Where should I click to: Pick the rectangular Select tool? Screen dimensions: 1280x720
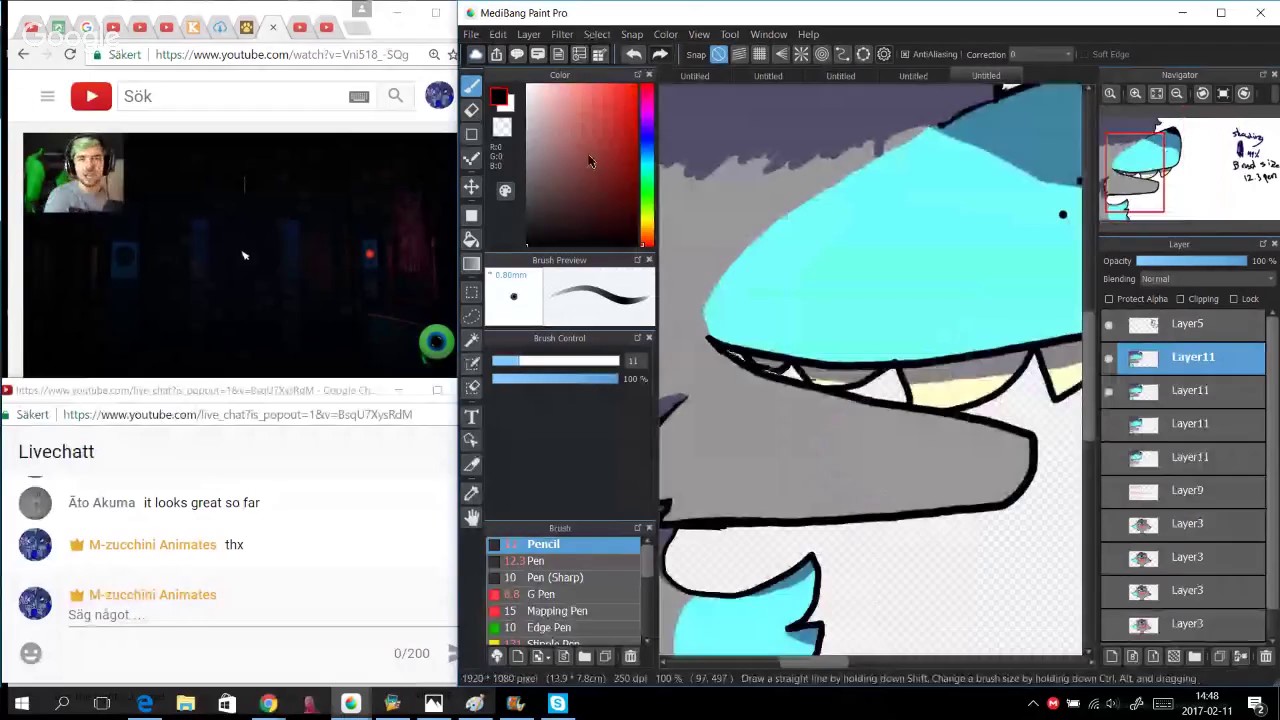coord(472,292)
